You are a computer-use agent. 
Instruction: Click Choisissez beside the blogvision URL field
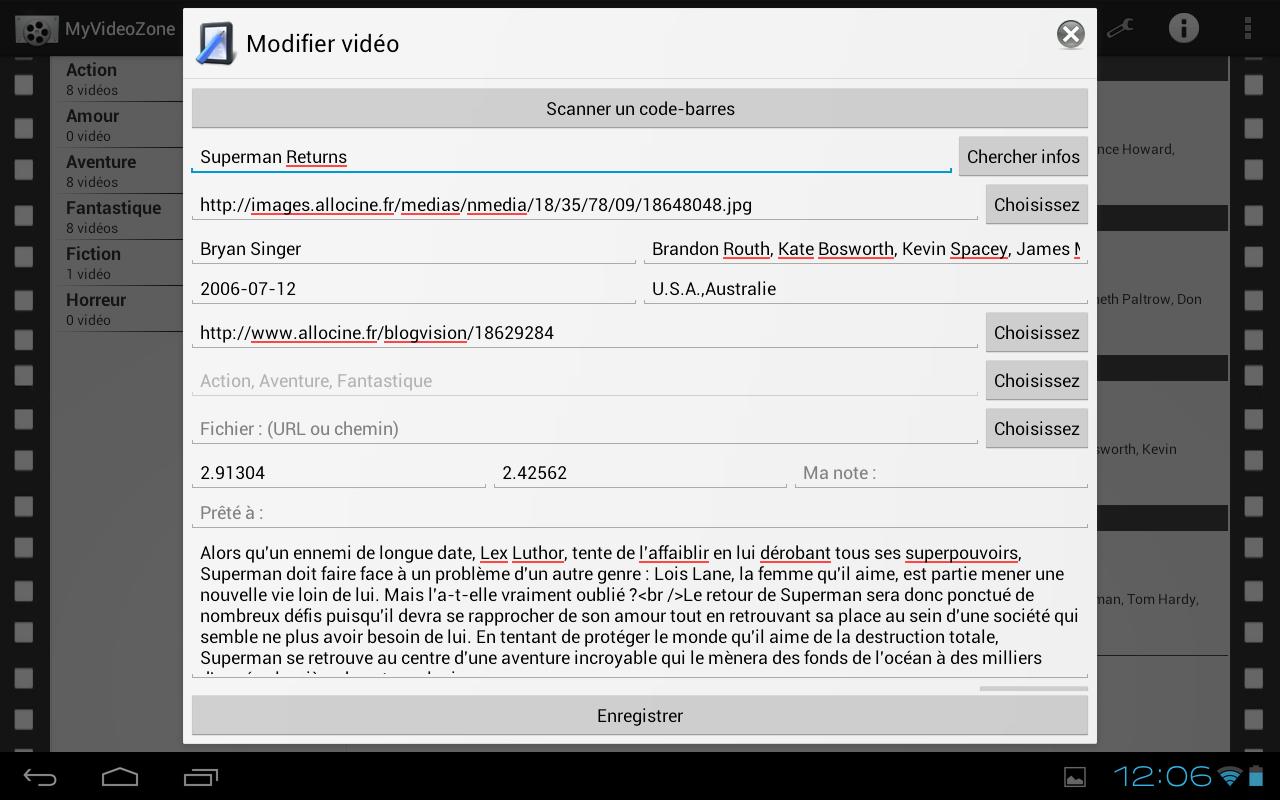pos(1037,332)
